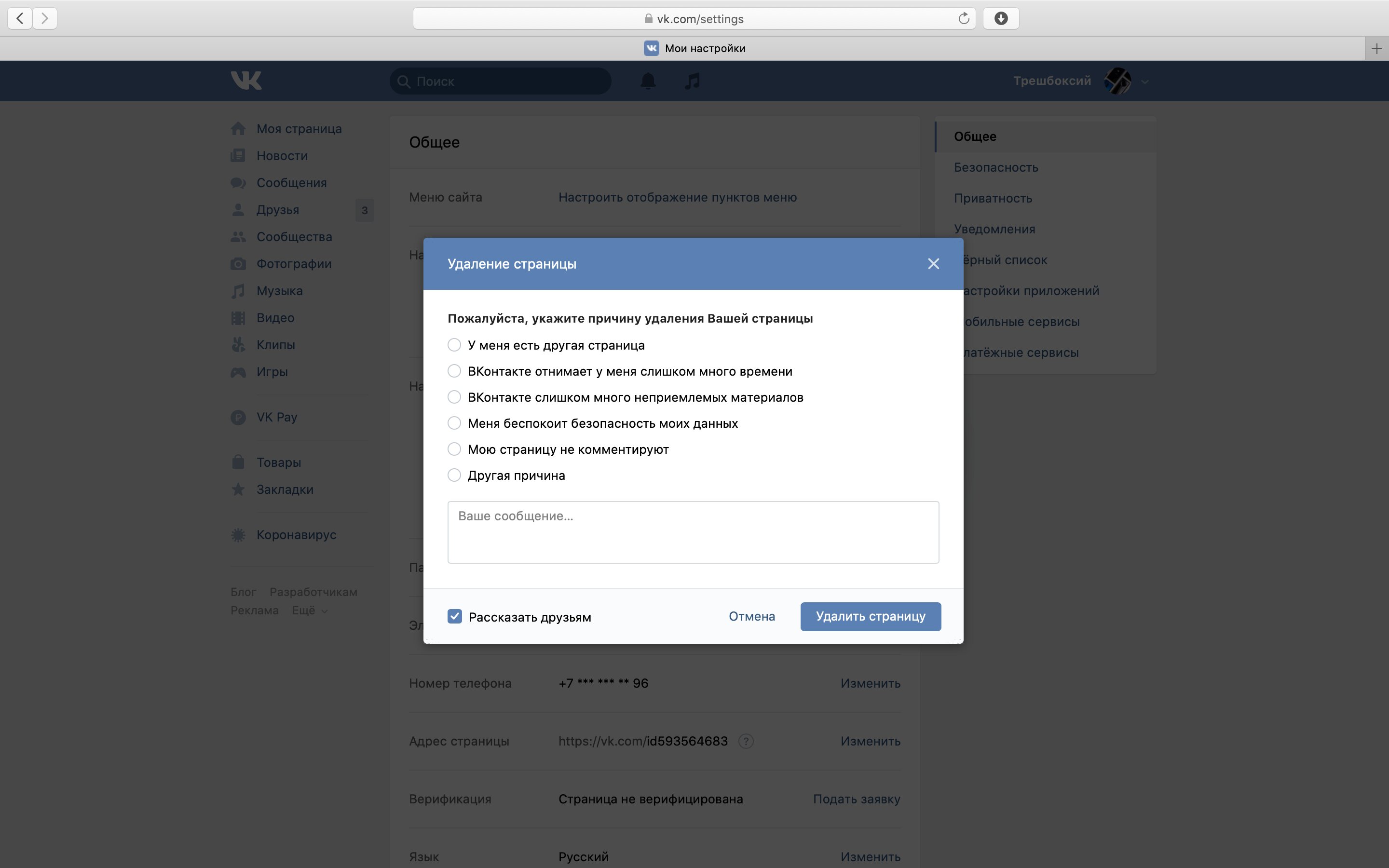Switch to the Приватность settings tab
1389x868 pixels.
[x=993, y=198]
